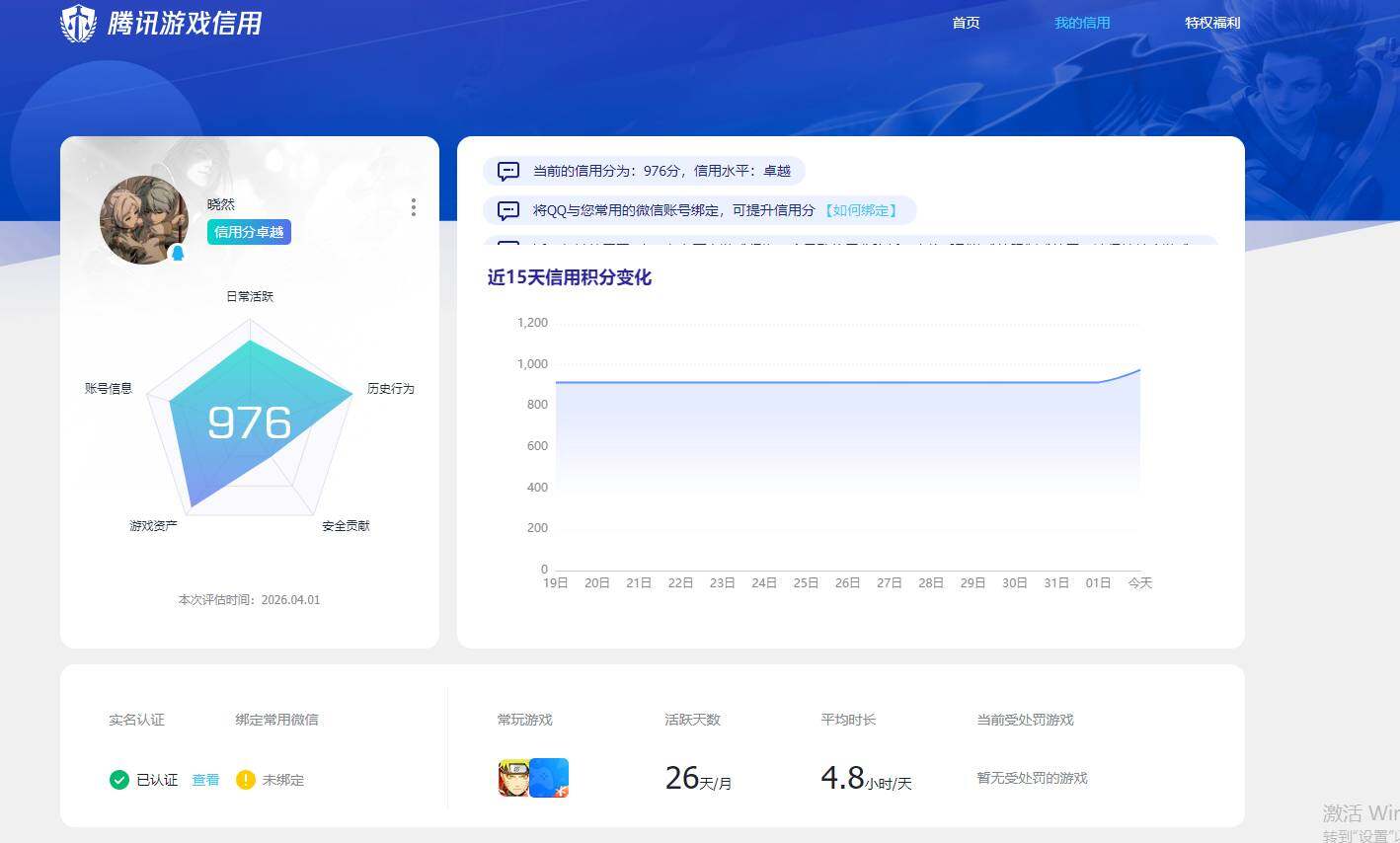
Task: Click the chat icon beside WeChat binding tip
Action: [508, 211]
